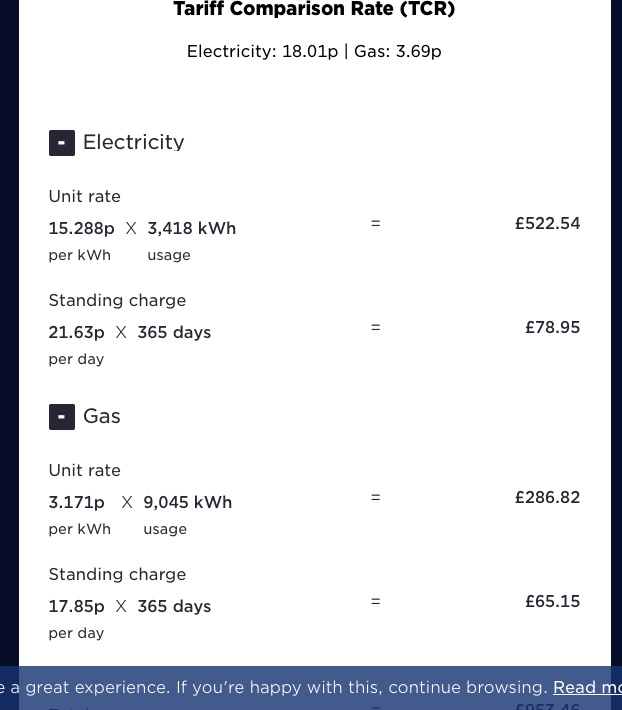
Task: Open the Read more cookie link
Action: point(587,688)
